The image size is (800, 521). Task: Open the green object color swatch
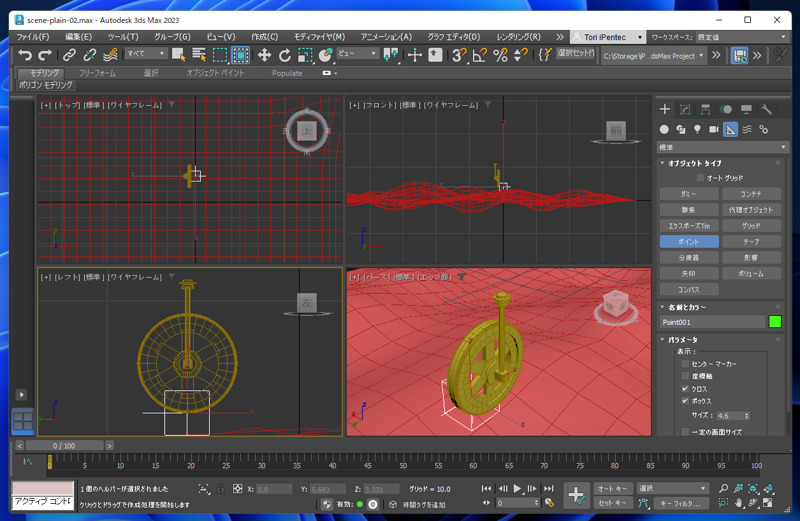pos(774,322)
